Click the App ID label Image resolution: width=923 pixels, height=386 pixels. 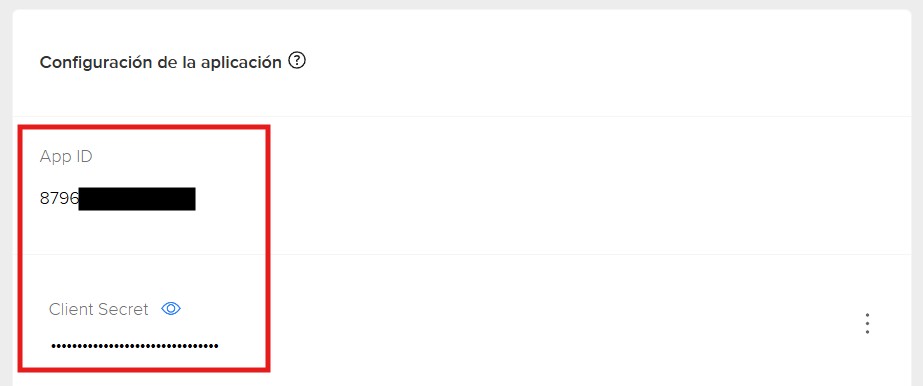click(66, 157)
